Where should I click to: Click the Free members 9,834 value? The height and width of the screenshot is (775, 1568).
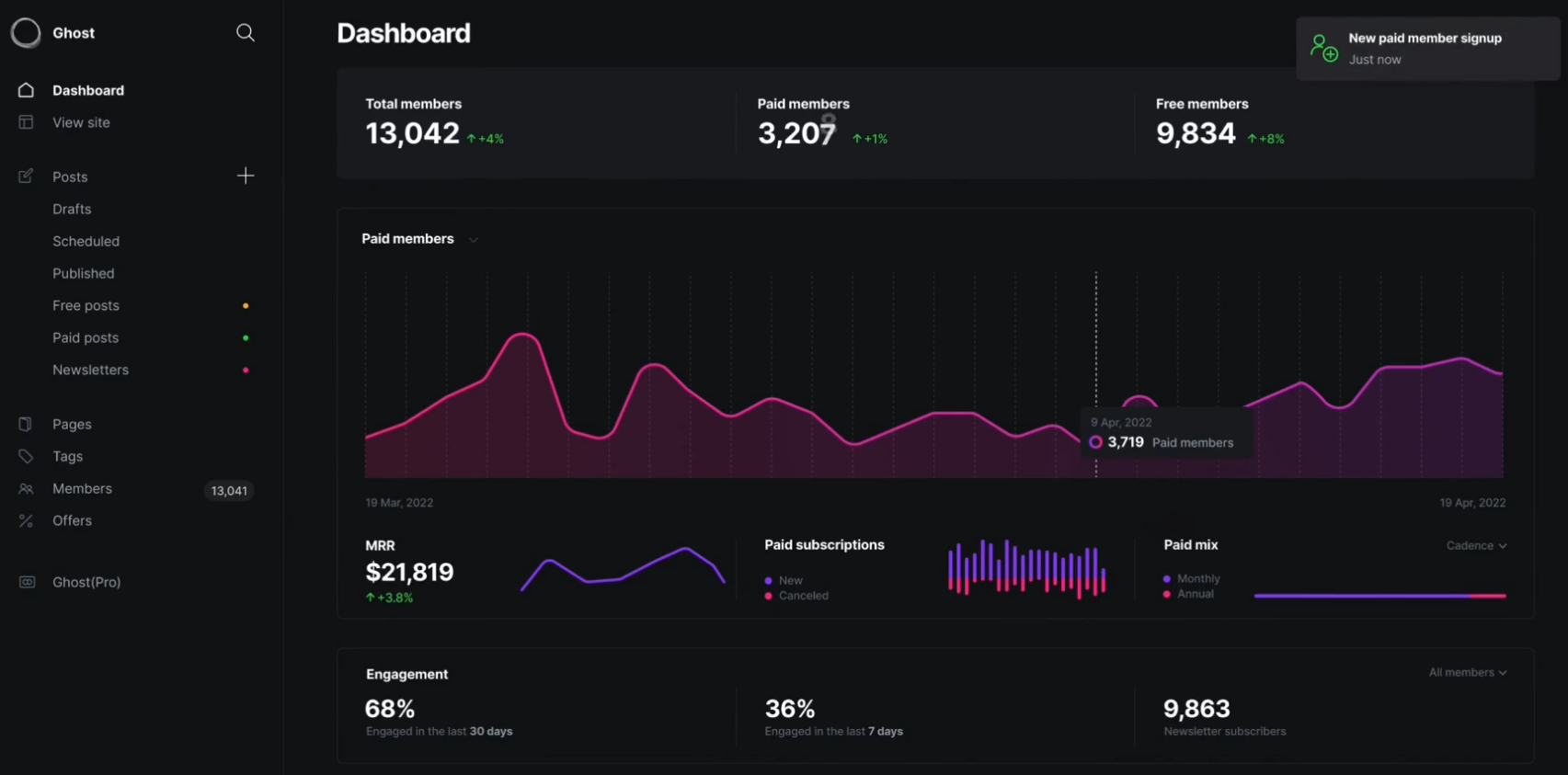point(1196,133)
